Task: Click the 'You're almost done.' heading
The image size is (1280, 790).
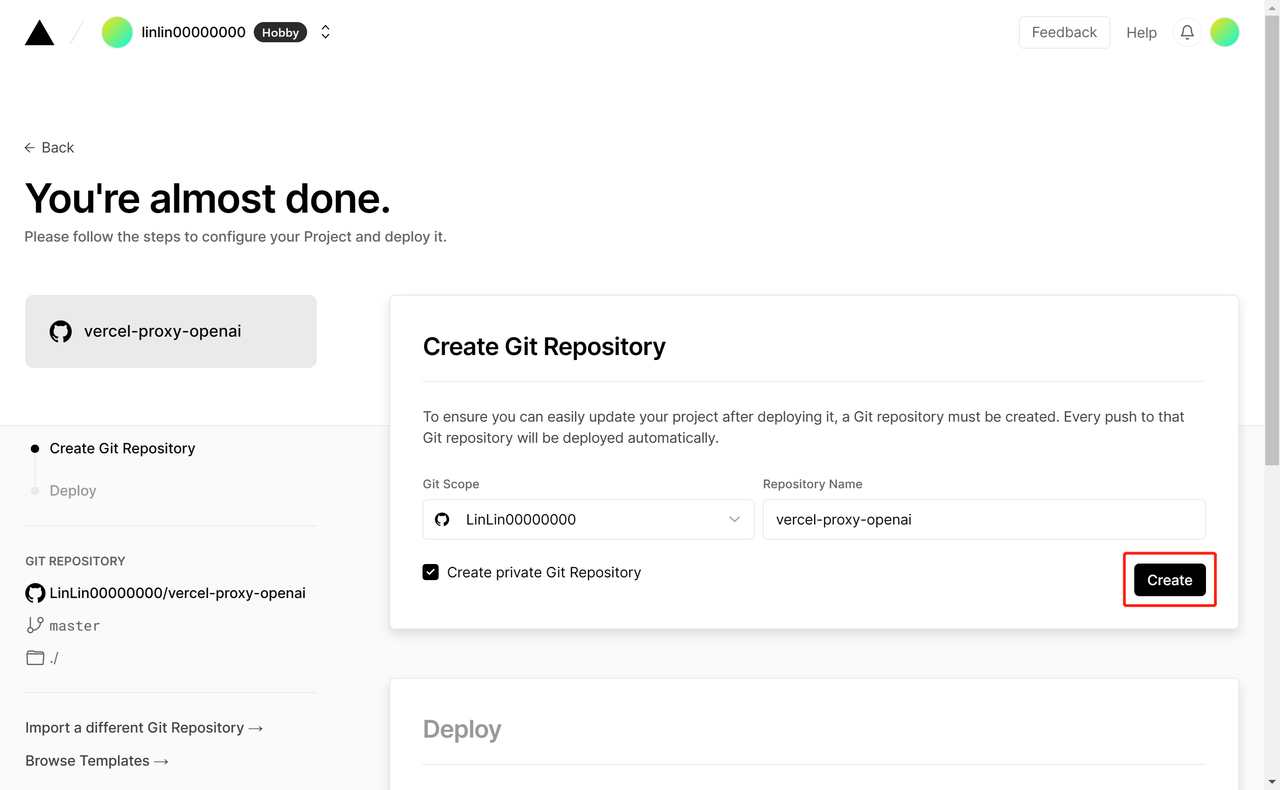Action: pyautogui.click(x=207, y=198)
